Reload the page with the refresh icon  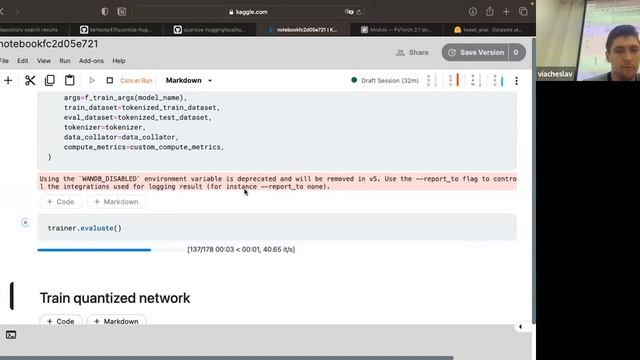point(359,12)
